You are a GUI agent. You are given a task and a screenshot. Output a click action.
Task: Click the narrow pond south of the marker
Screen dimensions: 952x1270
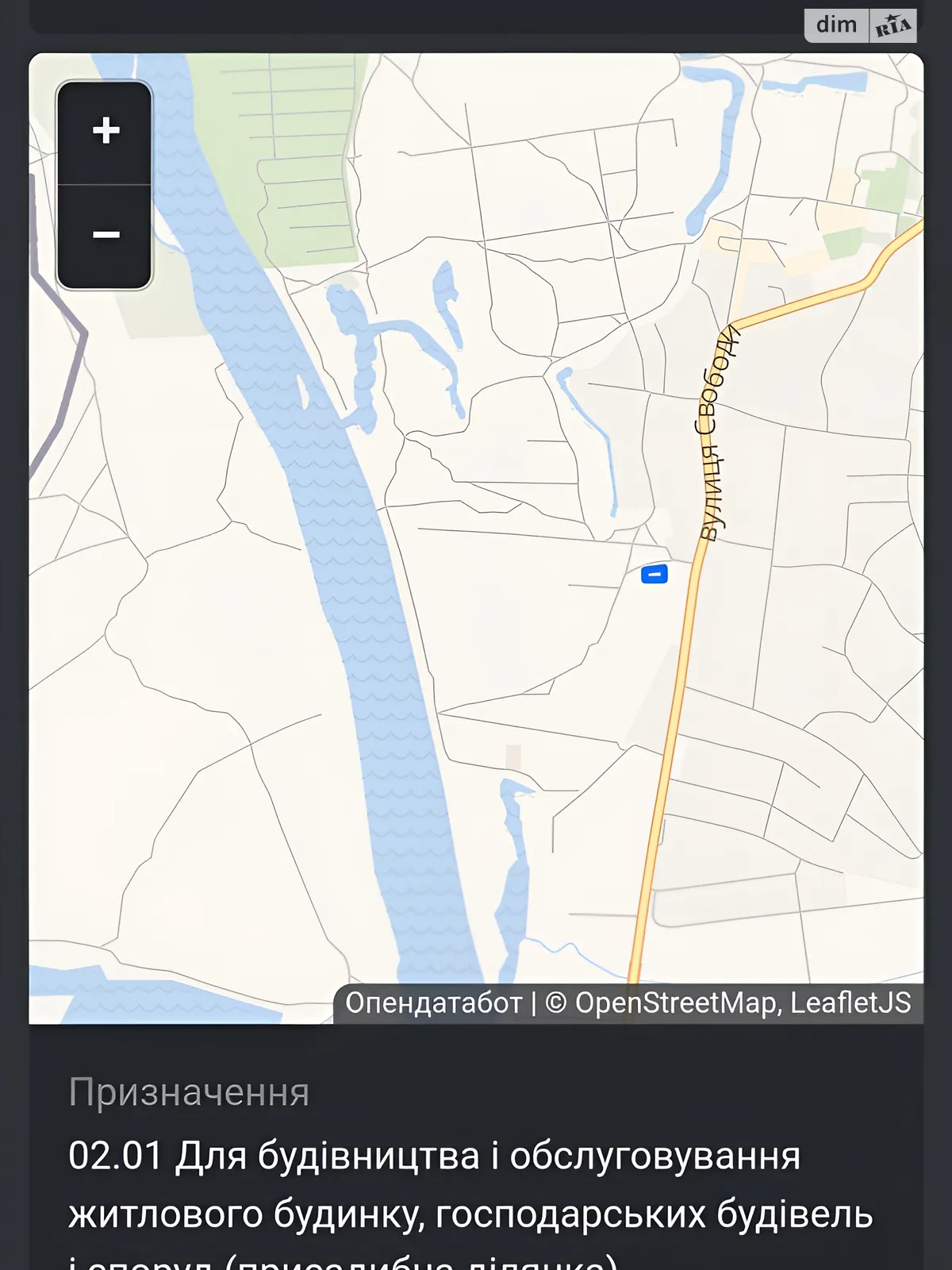point(513,873)
